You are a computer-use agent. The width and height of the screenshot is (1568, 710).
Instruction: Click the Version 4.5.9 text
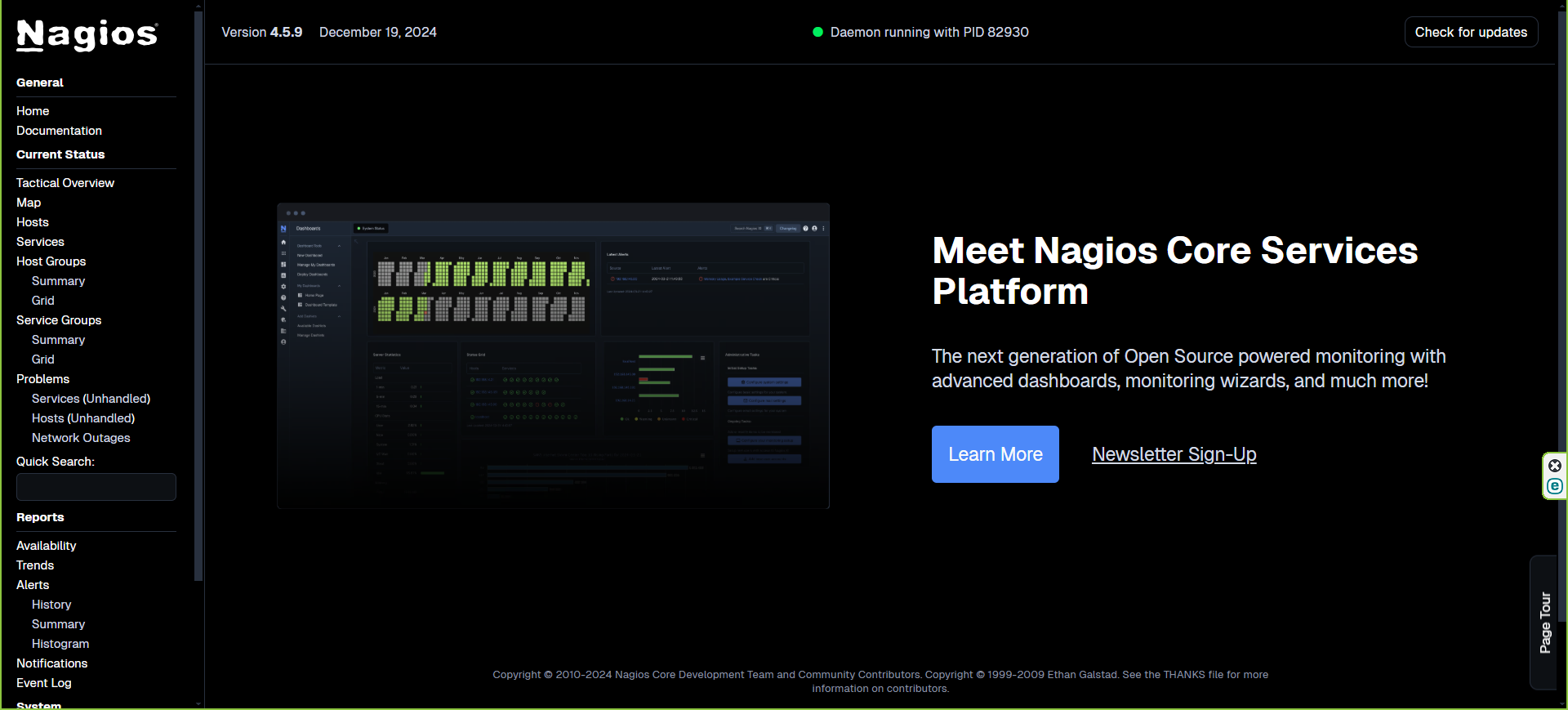pos(262,32)
